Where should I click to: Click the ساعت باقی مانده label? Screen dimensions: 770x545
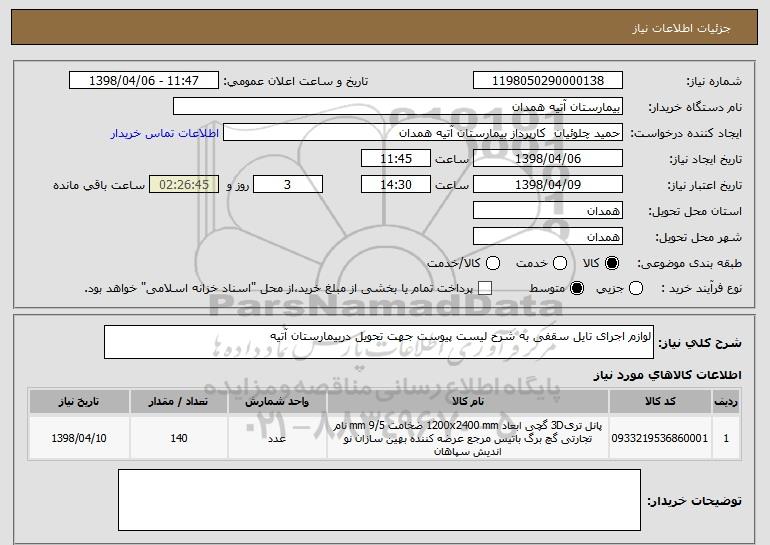pyautogui.click(x=99, y=185)
